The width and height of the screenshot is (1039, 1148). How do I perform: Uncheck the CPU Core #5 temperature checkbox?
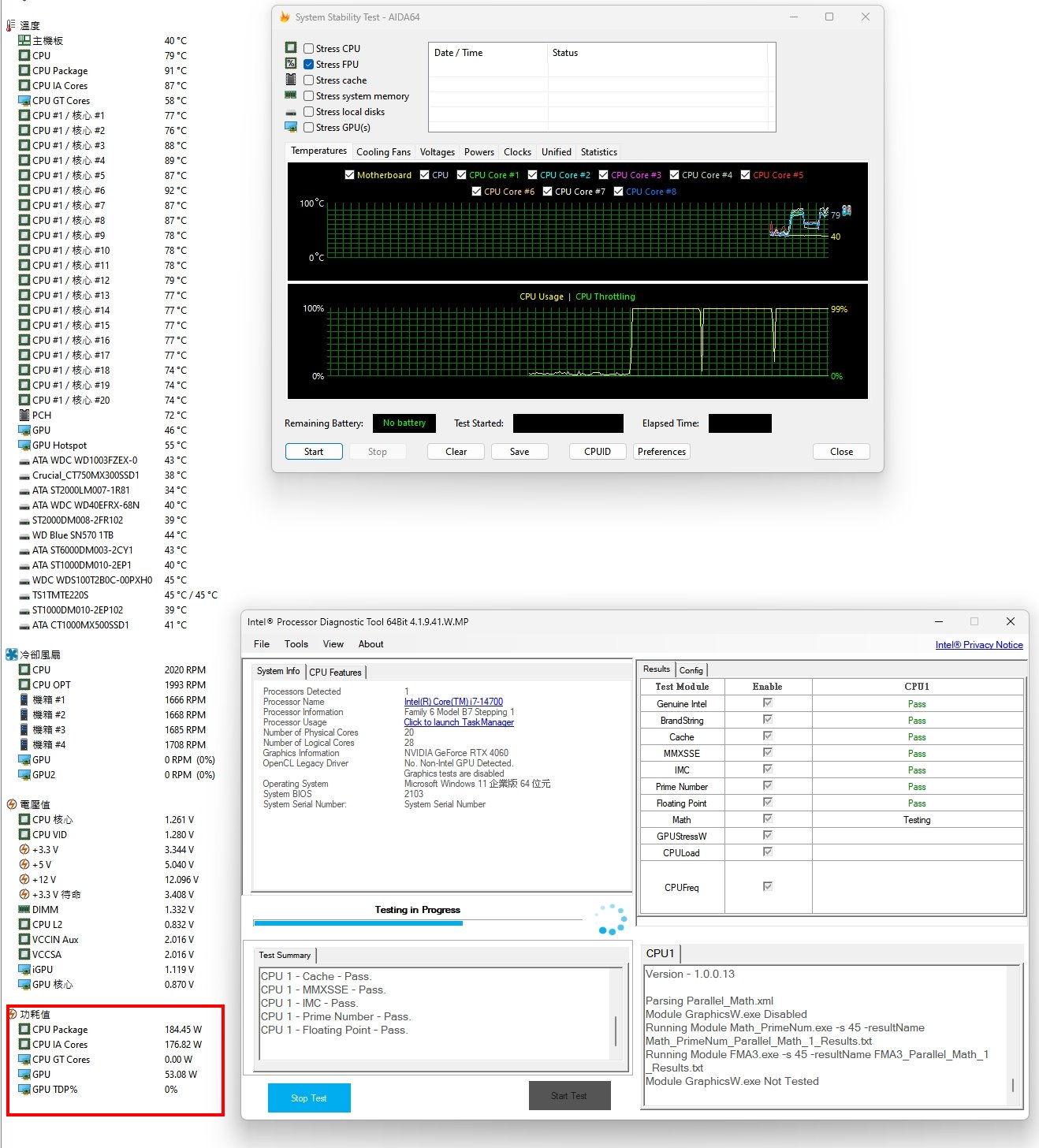pos(746,174)
